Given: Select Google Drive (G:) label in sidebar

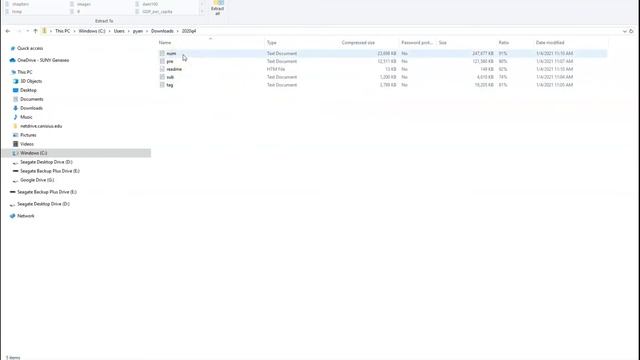Looking at the screenshot, I should pos(37,180).
